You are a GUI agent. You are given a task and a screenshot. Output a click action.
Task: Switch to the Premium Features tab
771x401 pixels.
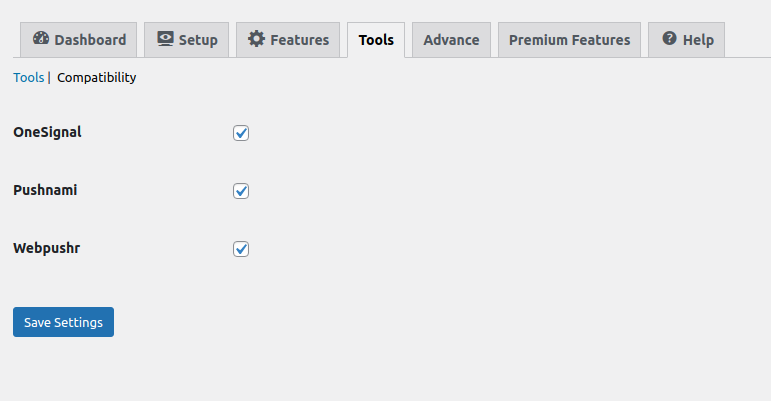(569, 40)
